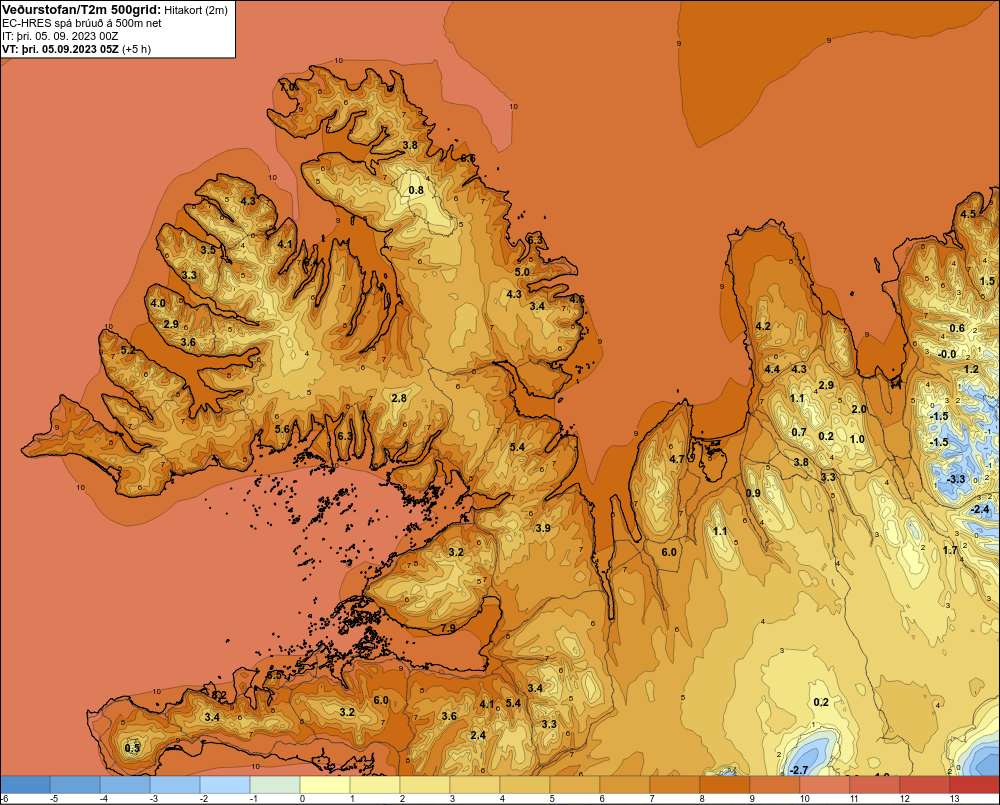
Task: Select the '-6' label on the legend scale
Action: [x=5, y=799]
